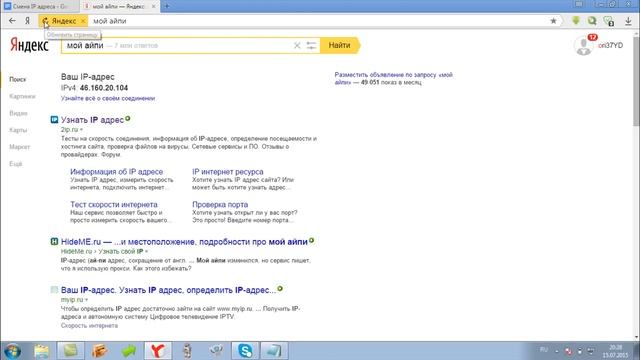The image size is (640, 360).
Task: Switch to the "Картинки" search section
Action: pyautogui.click(x=22, y=96)
